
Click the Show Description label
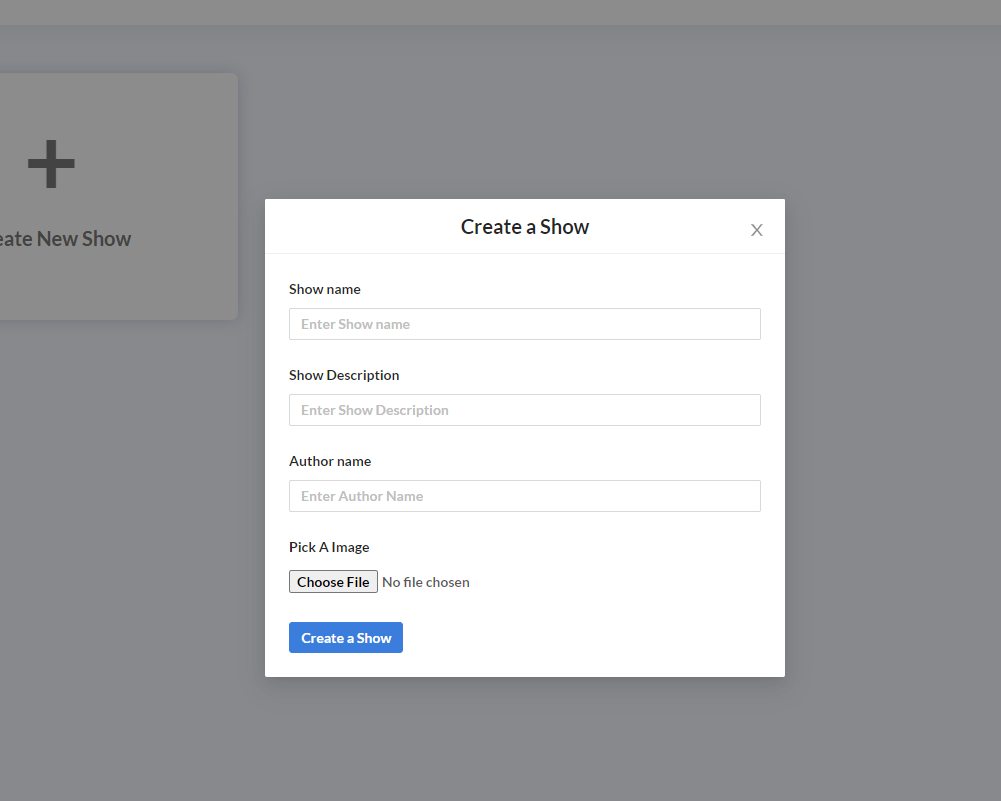(x=344, y=375)
